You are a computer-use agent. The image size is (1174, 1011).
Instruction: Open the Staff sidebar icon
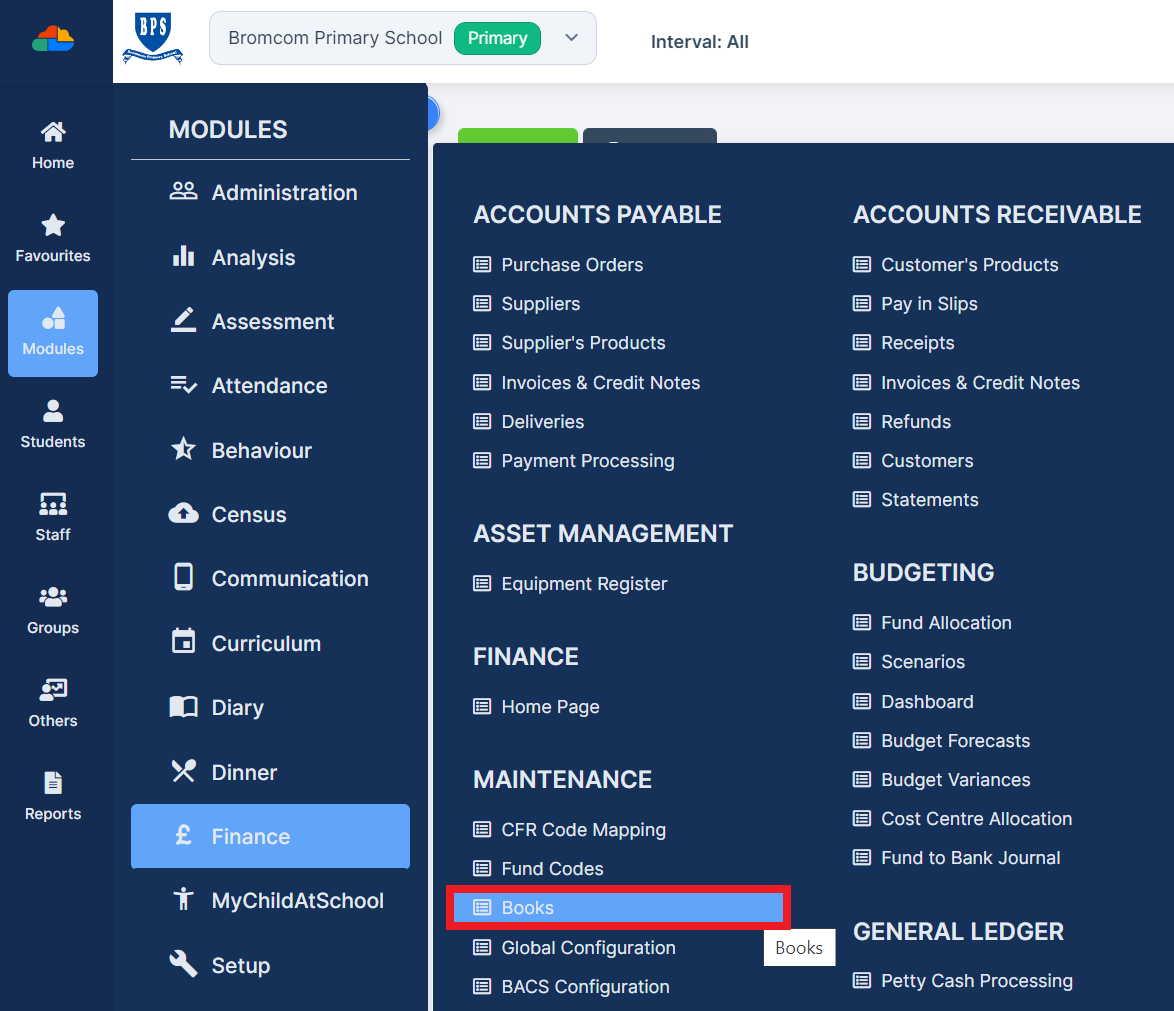pyautogui.click(x=52, y=504)
